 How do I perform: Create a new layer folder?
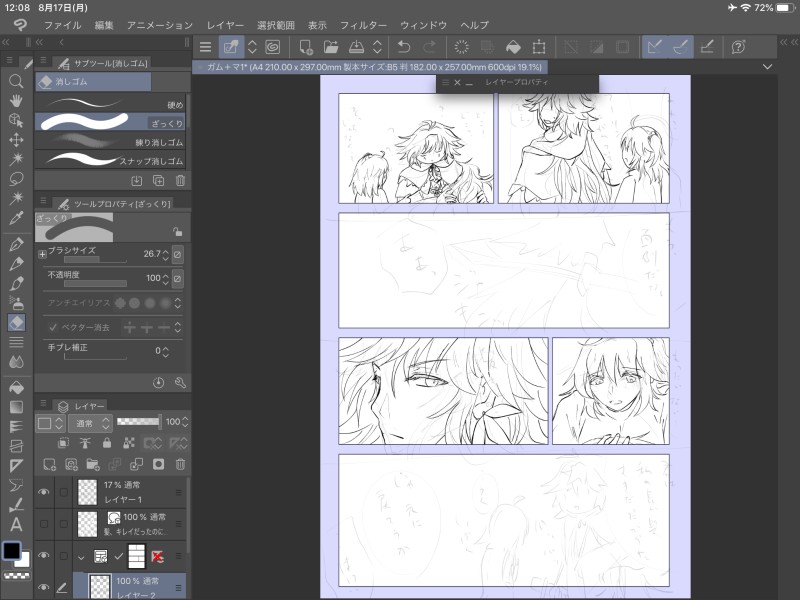(93, 464)
